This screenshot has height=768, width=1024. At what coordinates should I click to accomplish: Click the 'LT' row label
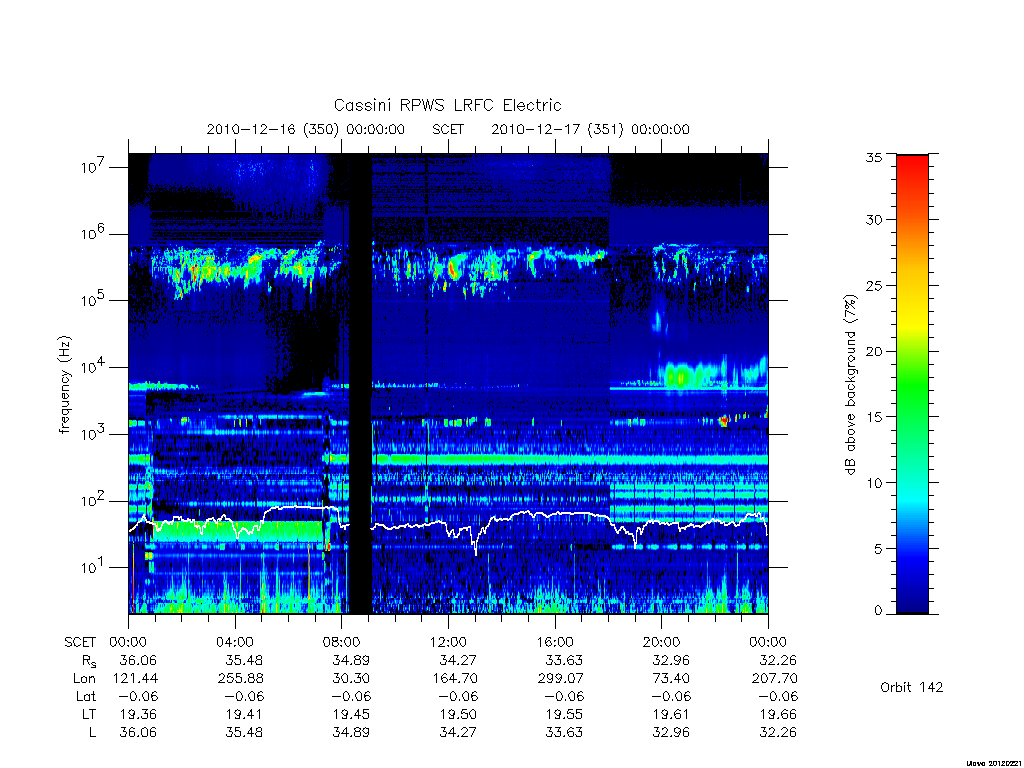88,714
